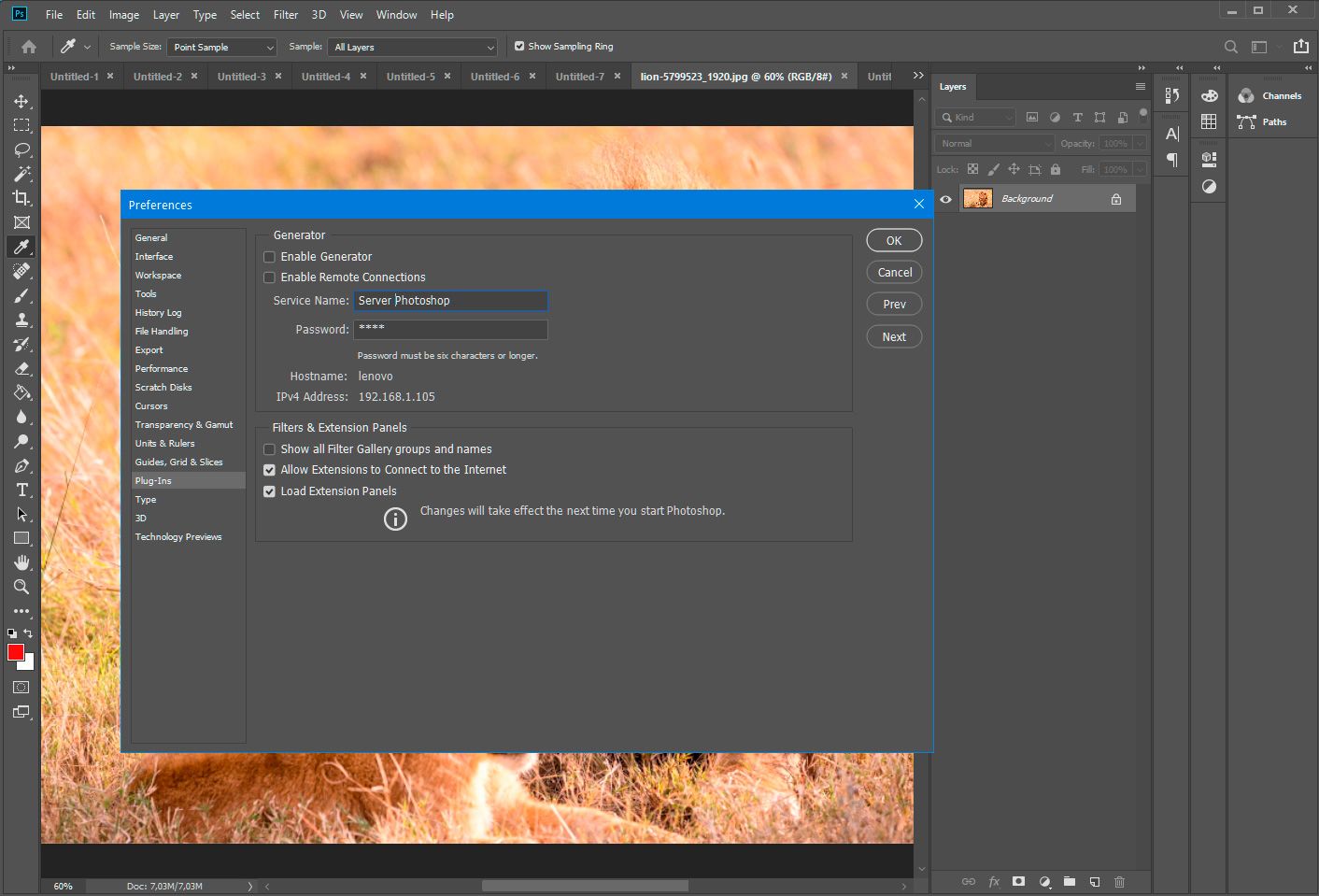Uncheck Load Extension Panels
Viewport: 1319px width, 896px height.
point(269,491)
